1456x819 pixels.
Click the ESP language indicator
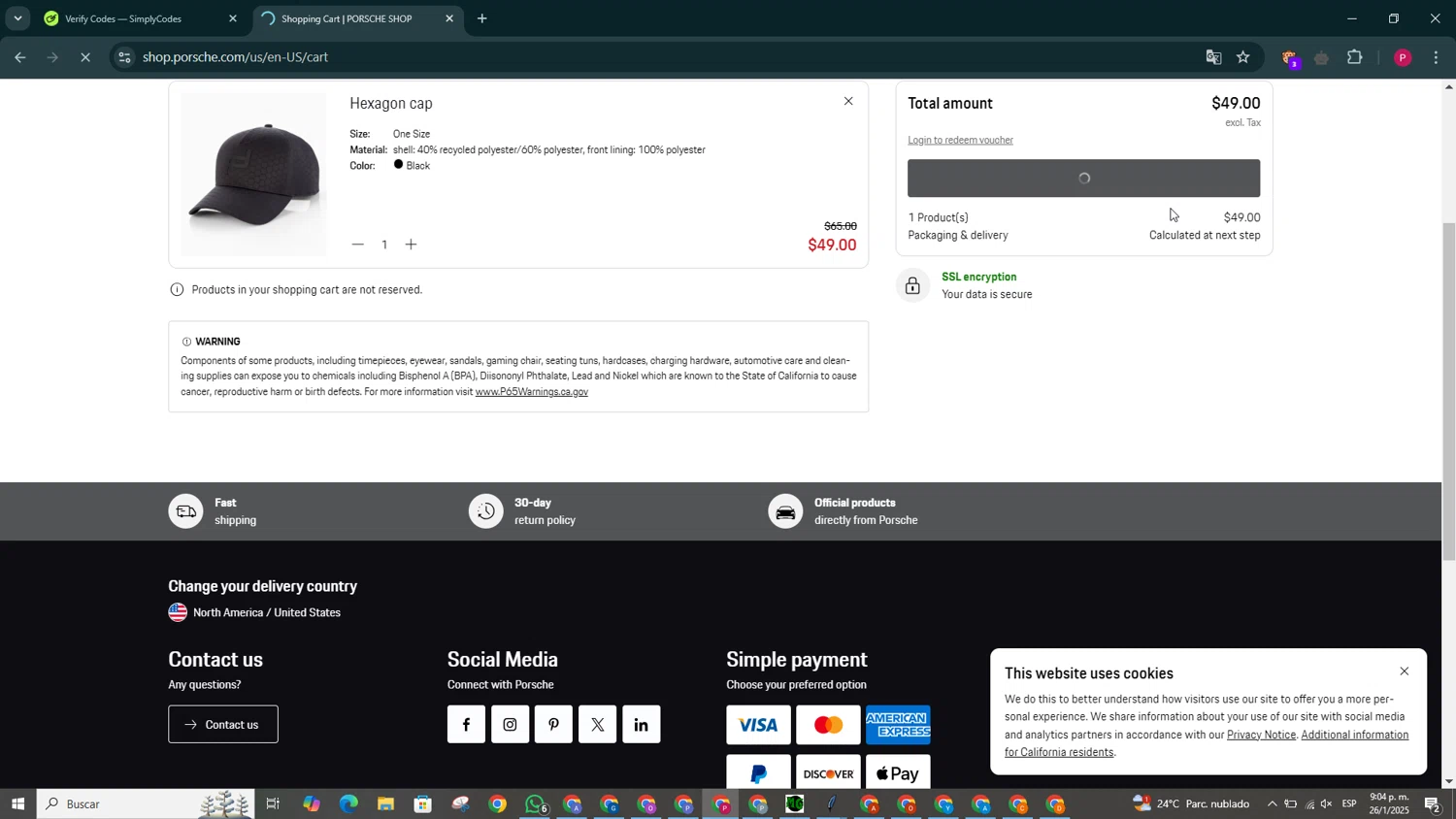(1349, 803)
